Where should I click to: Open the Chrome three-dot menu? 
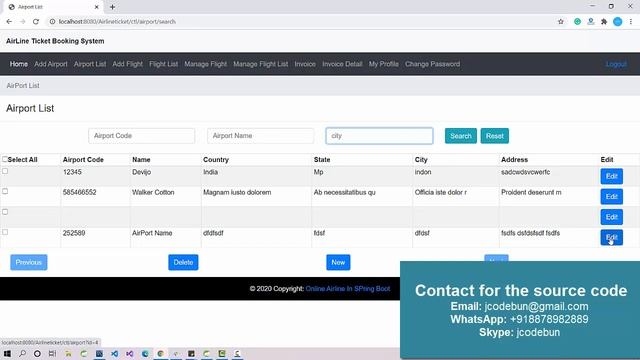pos(631,22)
